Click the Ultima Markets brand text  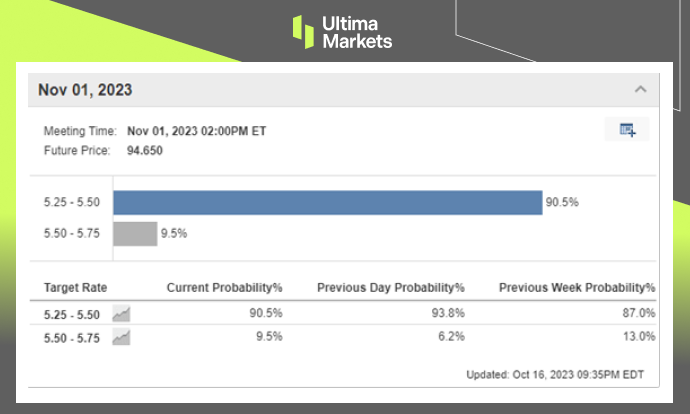[357, 32]
